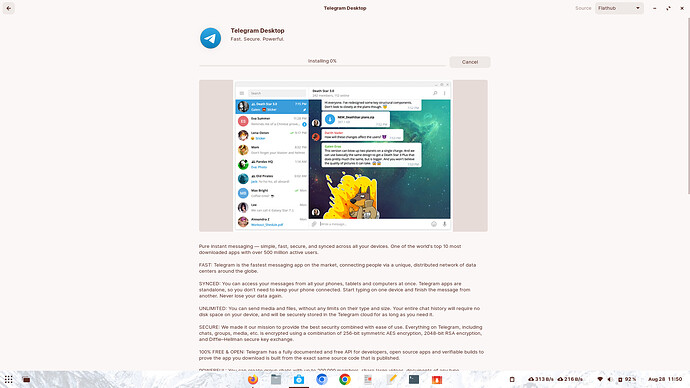
Task: Click the 'Telegram Desktop' window title in the header bar
Action: point(345,8)
